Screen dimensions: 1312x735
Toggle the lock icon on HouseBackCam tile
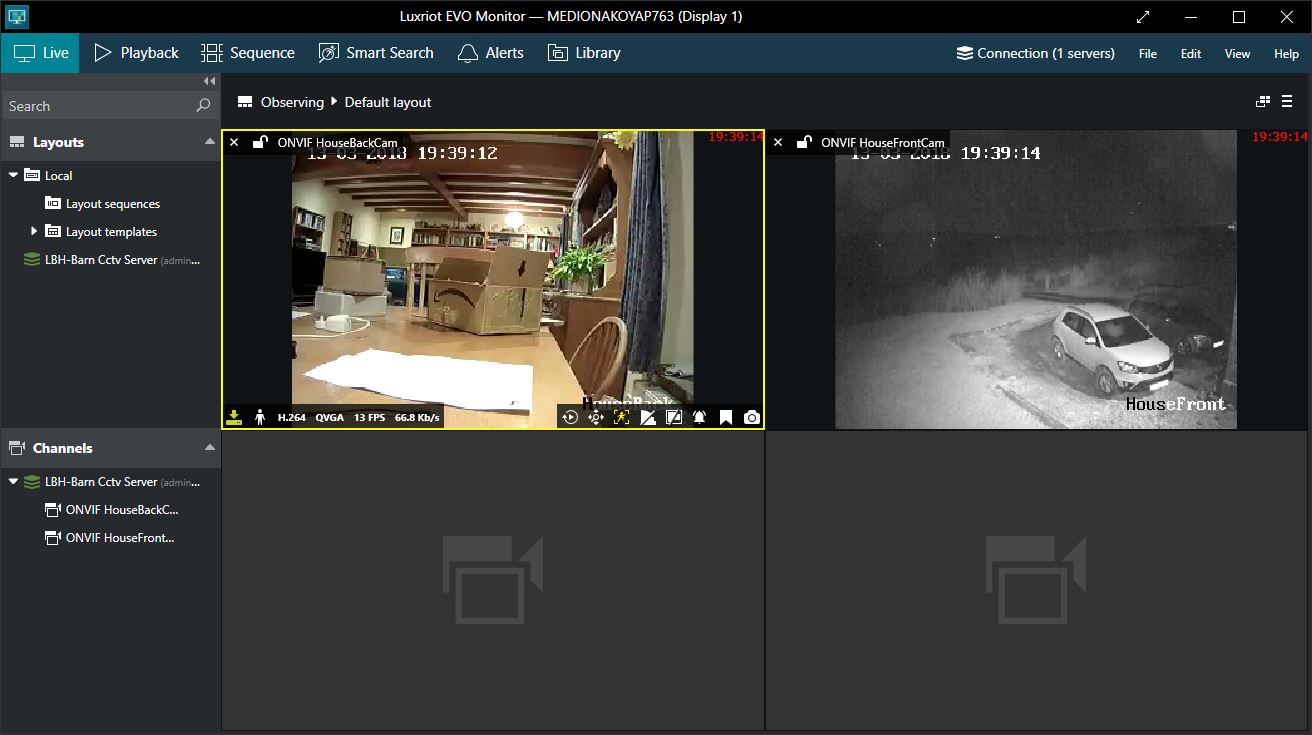click(x=261, y=142)
